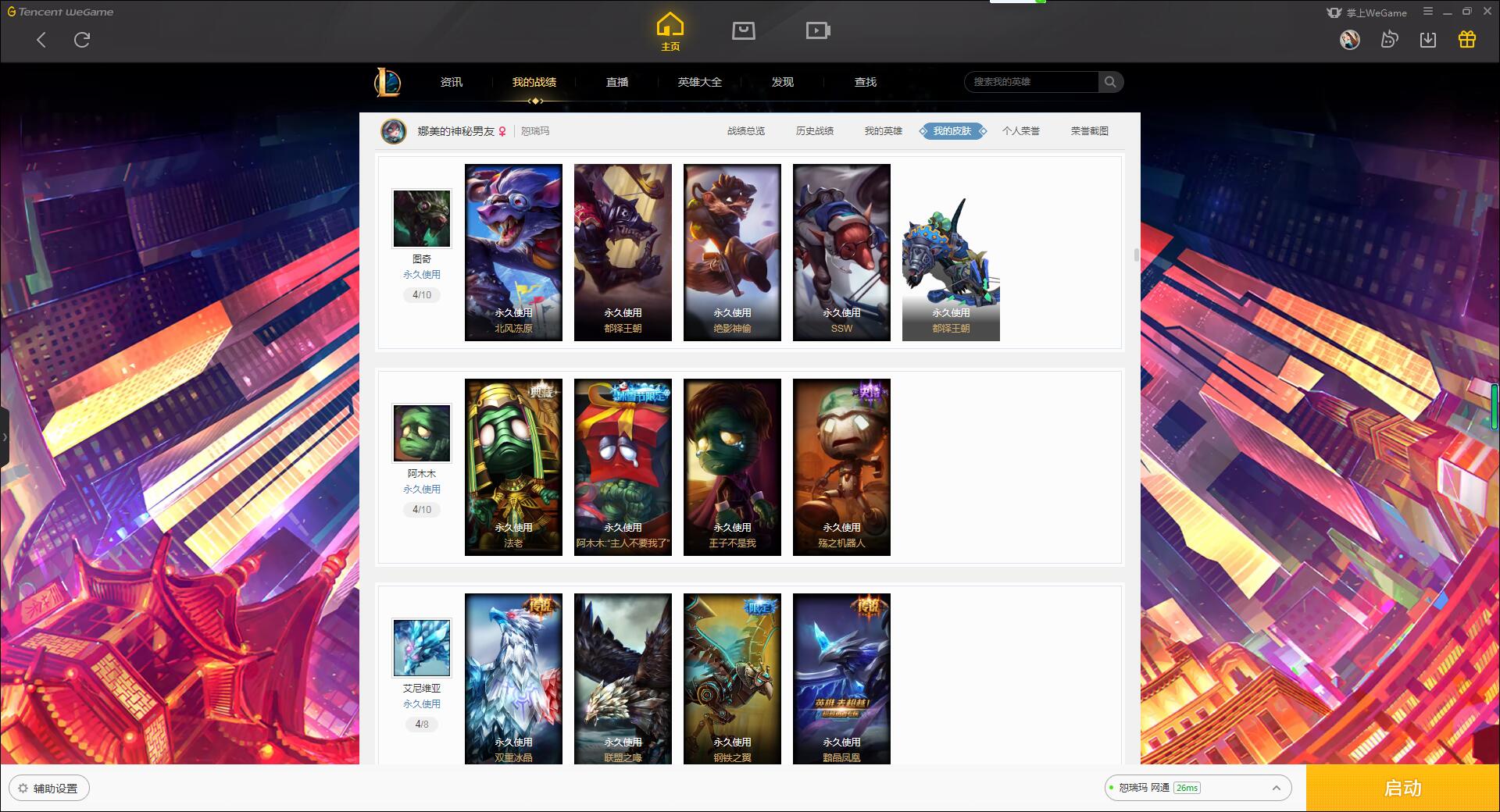Click the refresh page icon

coord(82,40)
